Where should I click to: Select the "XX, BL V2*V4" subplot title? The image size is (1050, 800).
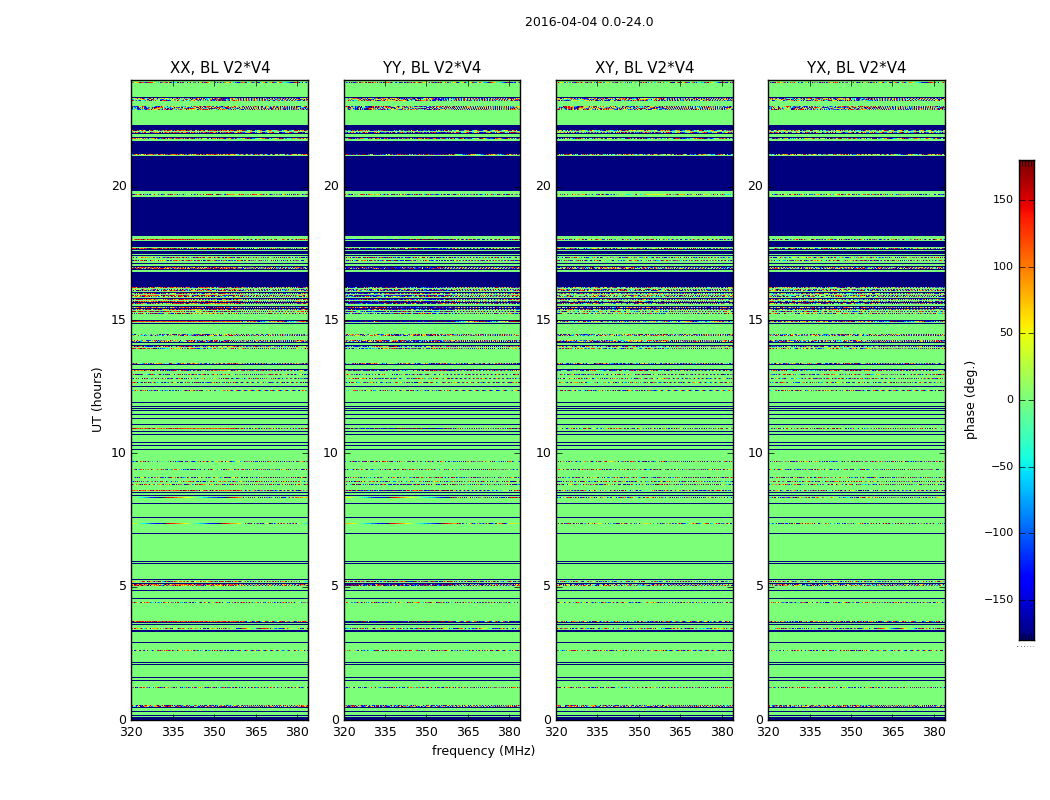tap(220, 68)
